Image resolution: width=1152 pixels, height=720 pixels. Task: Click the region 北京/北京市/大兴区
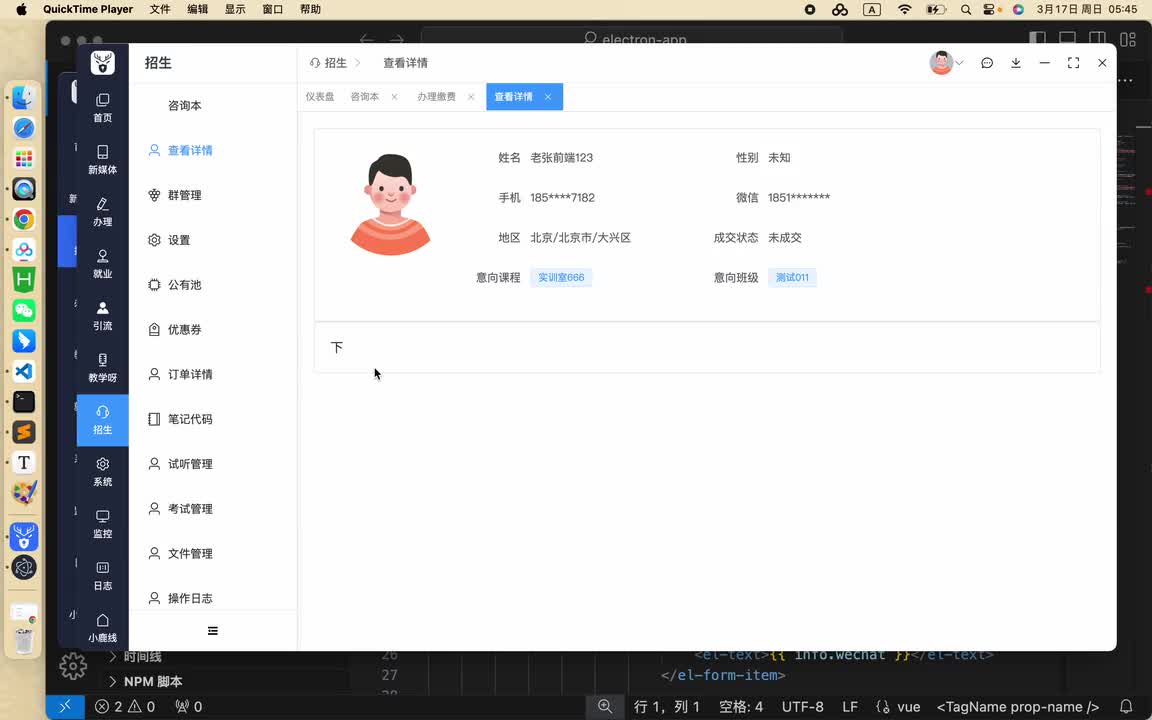(580, 238)
